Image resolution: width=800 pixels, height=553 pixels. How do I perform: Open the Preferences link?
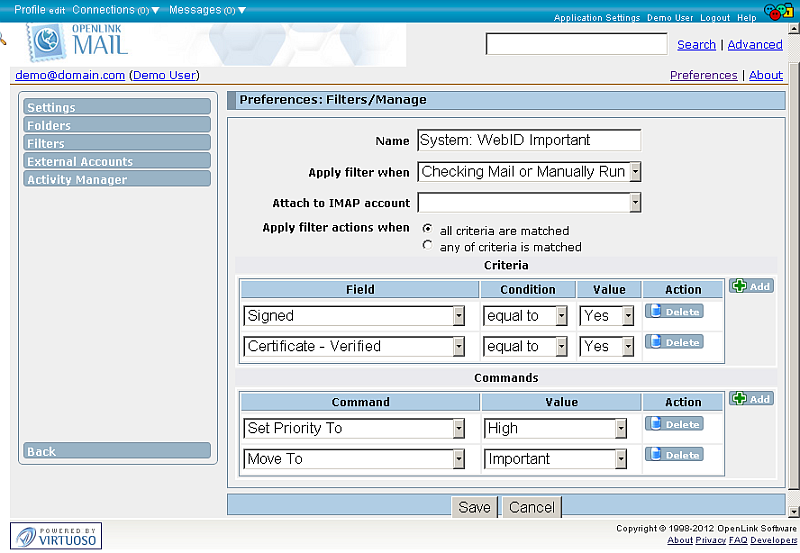click(704, 75)
